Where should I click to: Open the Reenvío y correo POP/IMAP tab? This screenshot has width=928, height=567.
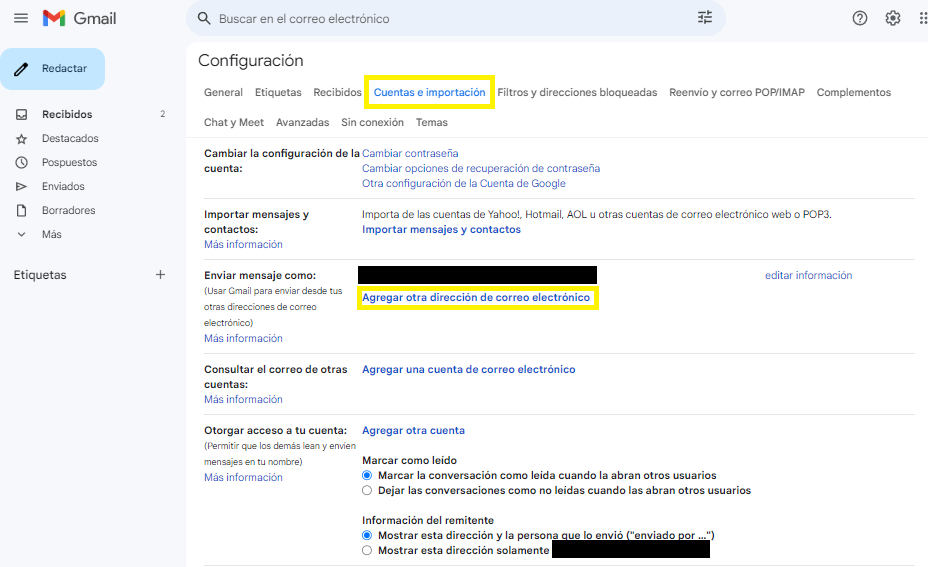point(736,92)
